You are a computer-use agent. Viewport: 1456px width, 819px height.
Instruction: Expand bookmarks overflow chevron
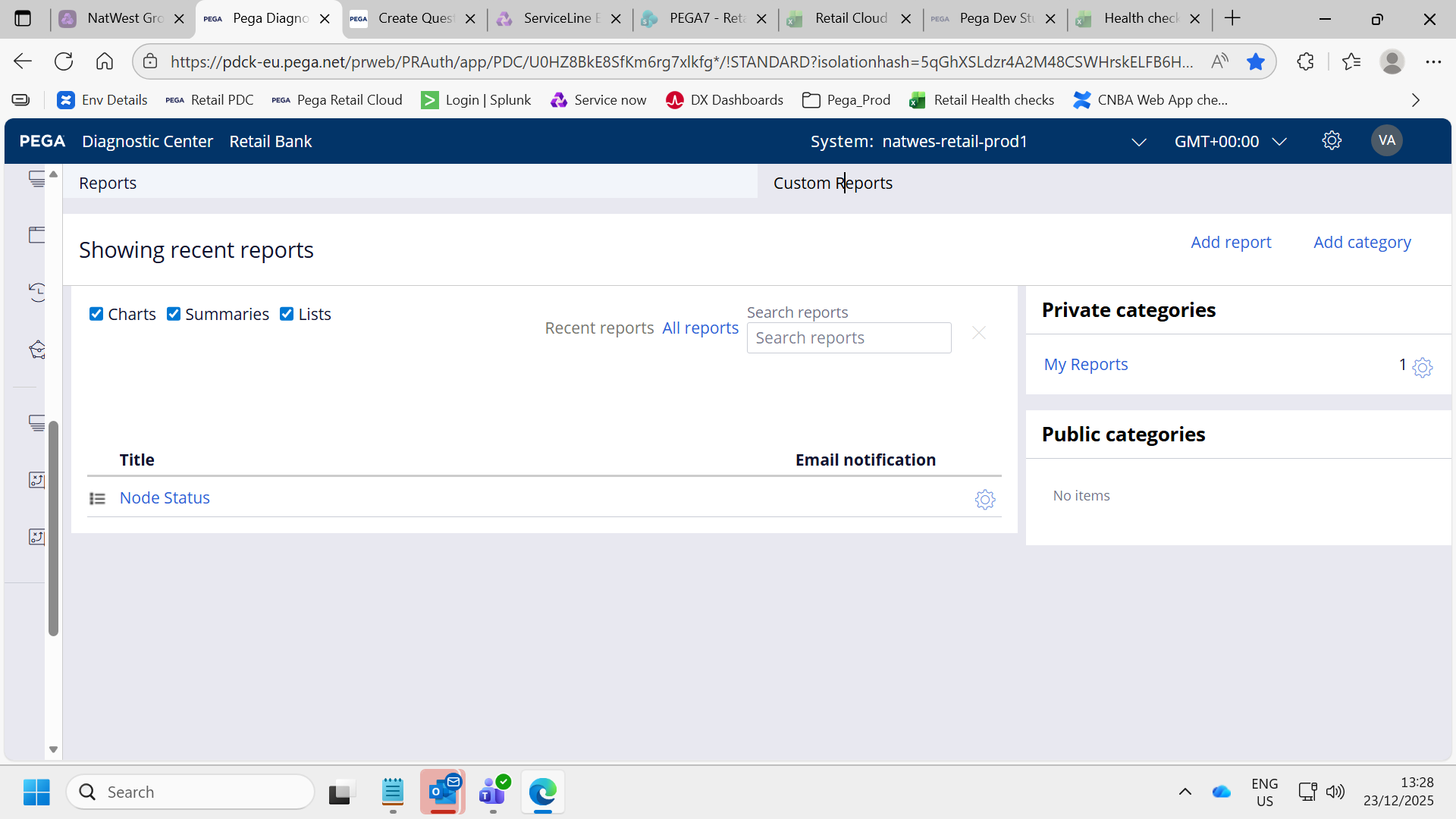(1415, 100)
